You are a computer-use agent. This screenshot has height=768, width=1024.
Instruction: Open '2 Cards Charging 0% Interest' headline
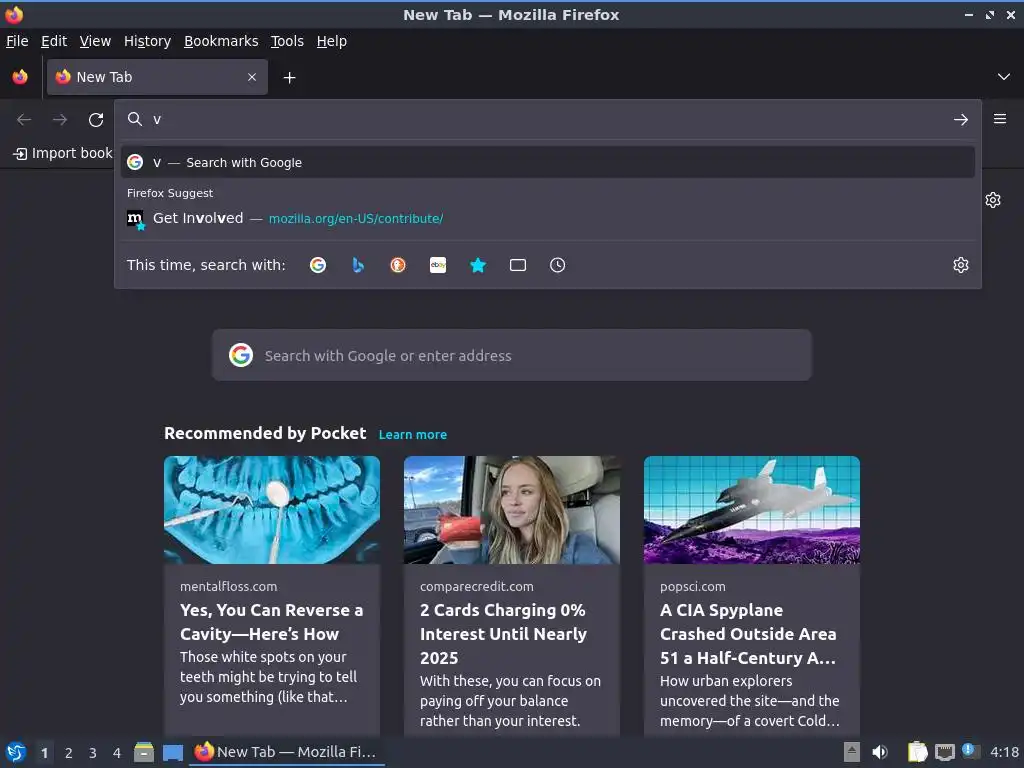[504, 633]
